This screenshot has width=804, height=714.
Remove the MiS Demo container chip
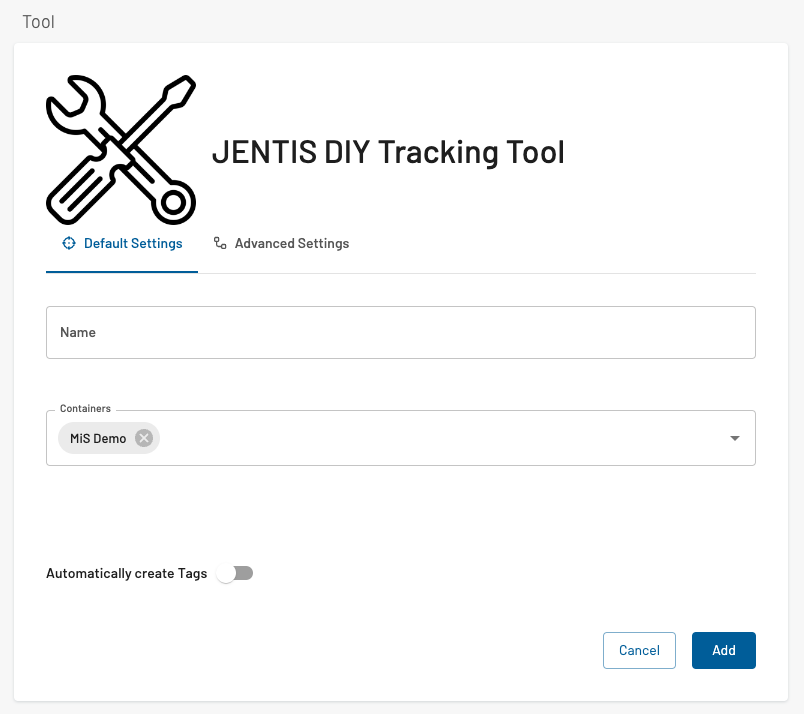coord(144,438)
